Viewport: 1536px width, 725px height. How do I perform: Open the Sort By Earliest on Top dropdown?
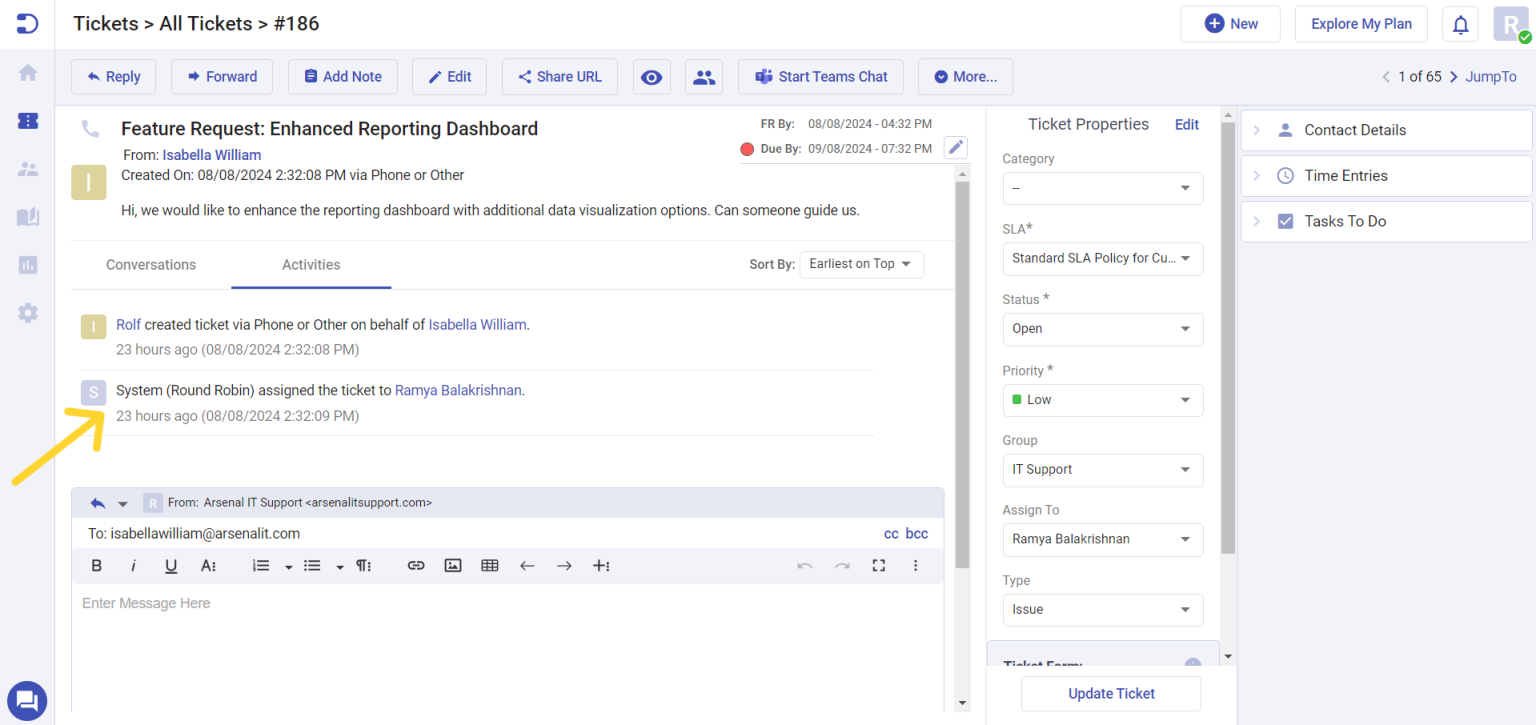(x=861, y=264)
